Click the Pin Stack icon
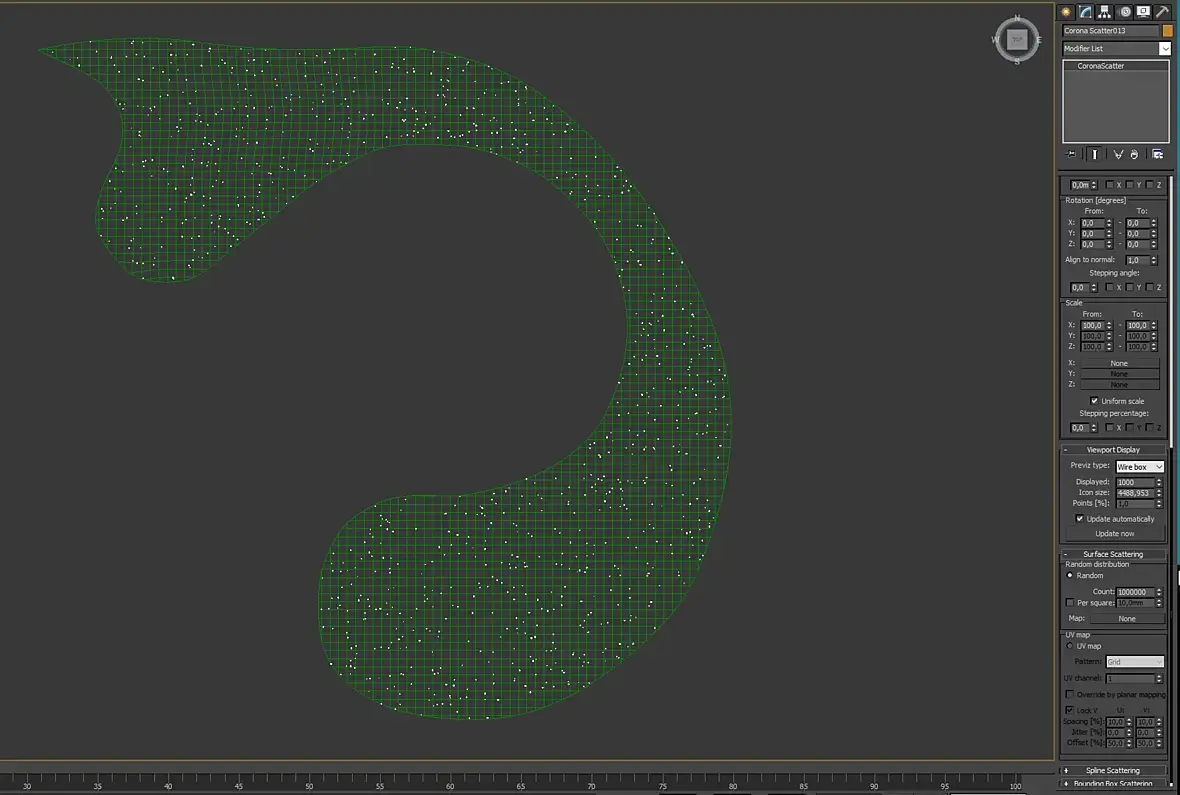 (x=1072, y=154)
